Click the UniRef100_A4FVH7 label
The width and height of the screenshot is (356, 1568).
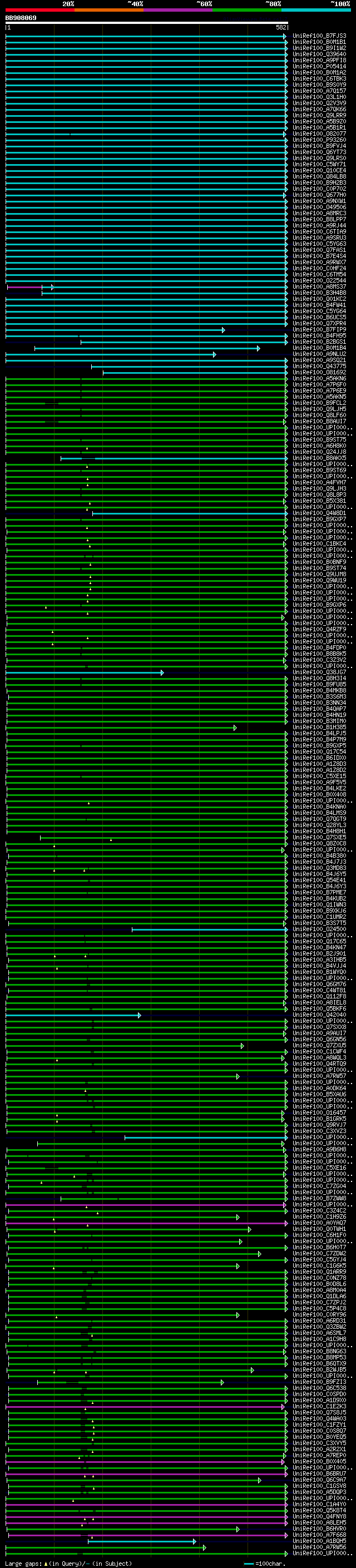click(x=319, y=483)
